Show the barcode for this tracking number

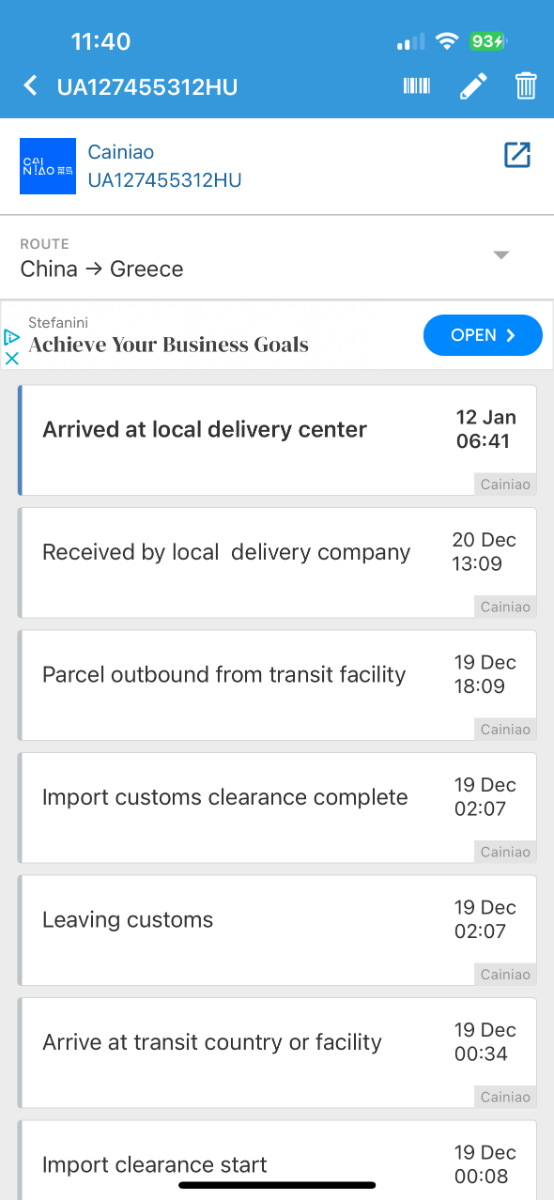coord(417,86)
